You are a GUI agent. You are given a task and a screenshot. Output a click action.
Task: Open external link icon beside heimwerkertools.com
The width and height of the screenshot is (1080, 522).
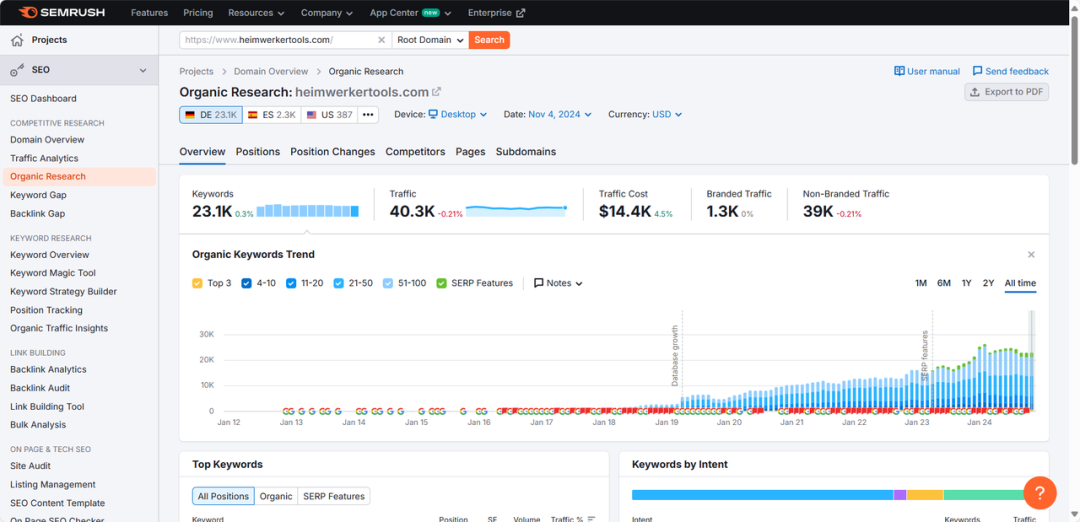tap(436, 92)
